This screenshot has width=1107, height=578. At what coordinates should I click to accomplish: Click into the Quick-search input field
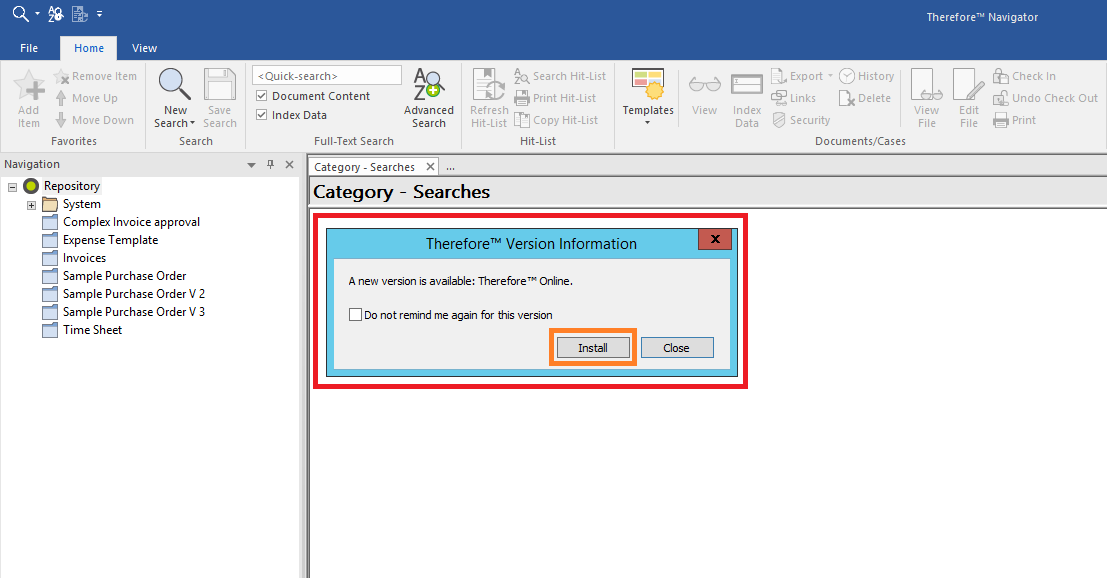coord(327,76)
